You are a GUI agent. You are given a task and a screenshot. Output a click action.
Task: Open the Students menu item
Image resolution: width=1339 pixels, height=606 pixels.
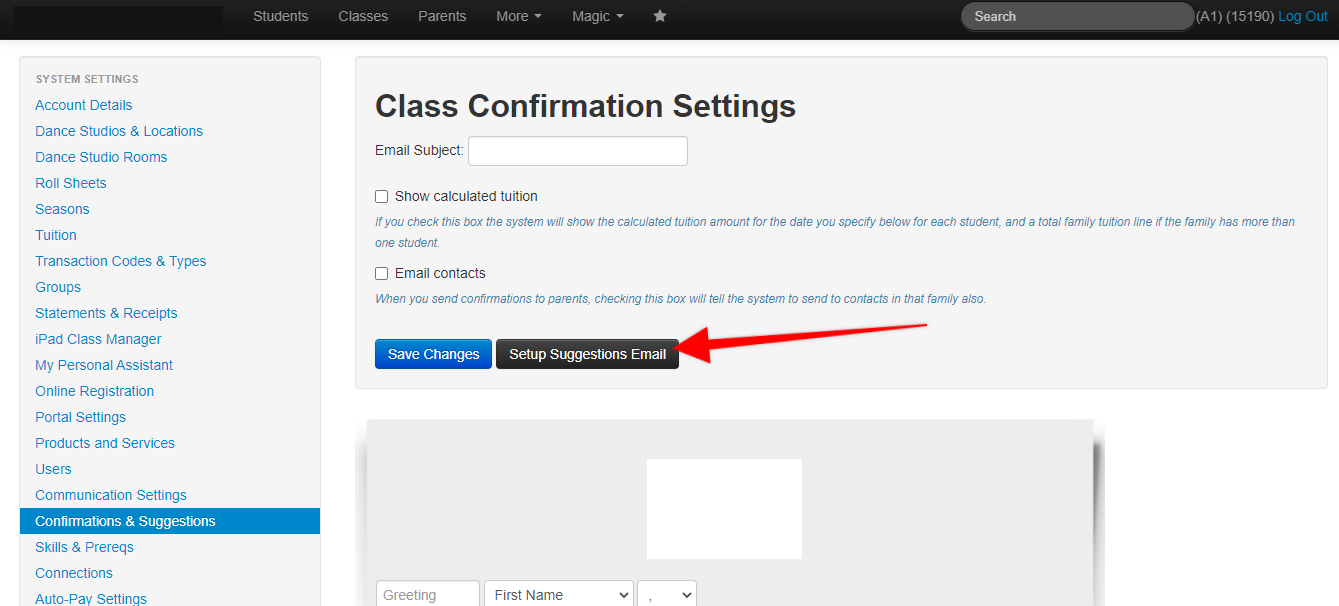pos(281,16)
